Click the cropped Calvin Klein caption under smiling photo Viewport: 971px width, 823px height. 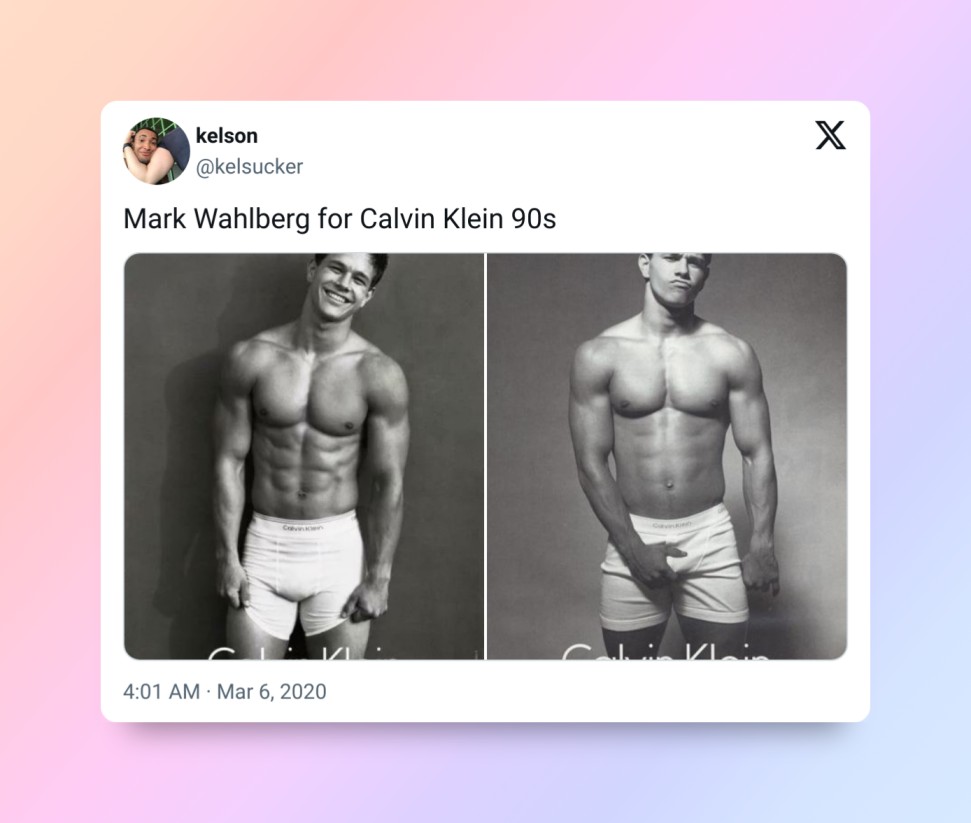302,653
